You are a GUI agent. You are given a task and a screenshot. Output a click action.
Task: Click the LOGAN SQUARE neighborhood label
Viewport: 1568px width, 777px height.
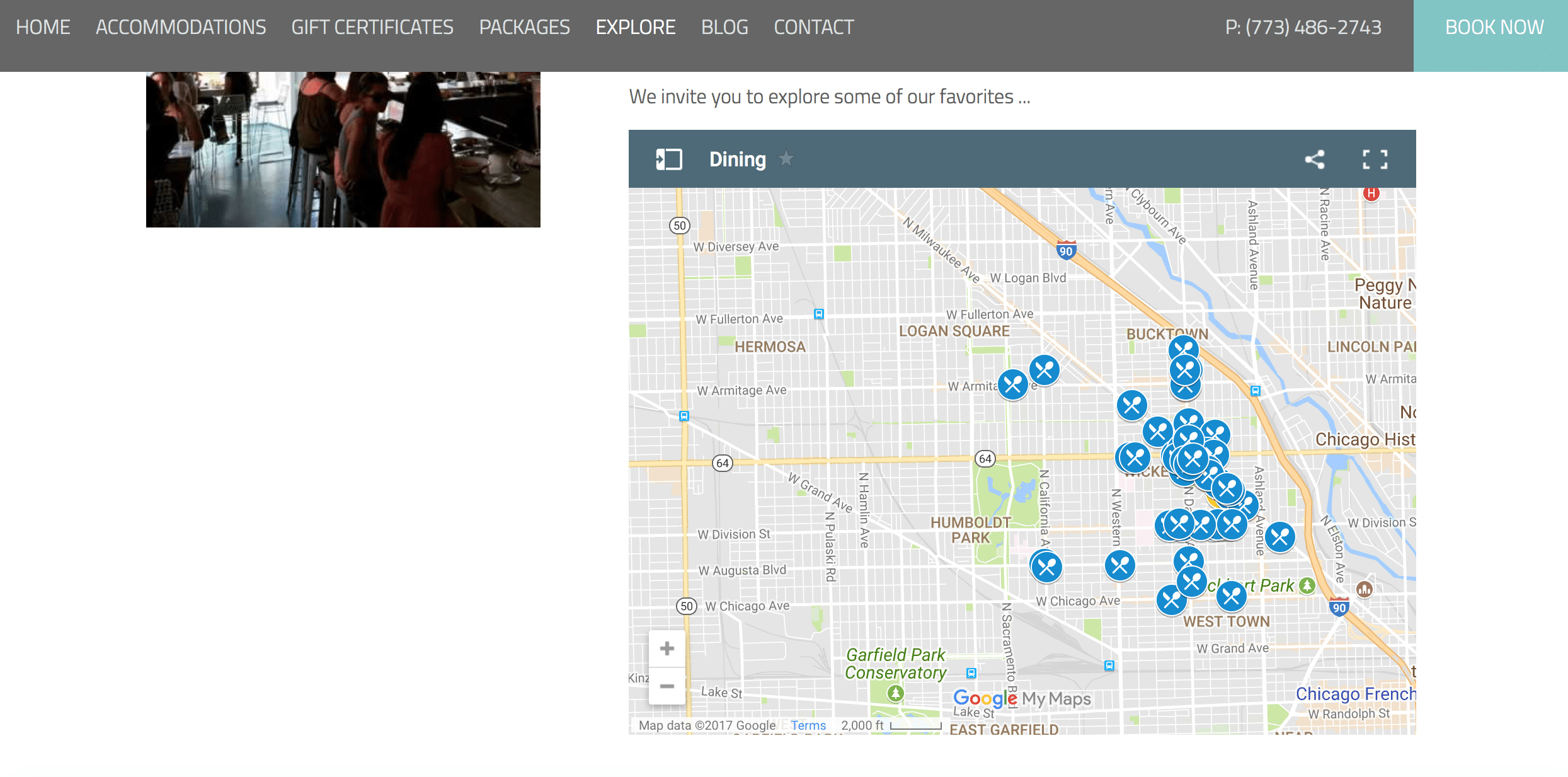tap(954, 331)
